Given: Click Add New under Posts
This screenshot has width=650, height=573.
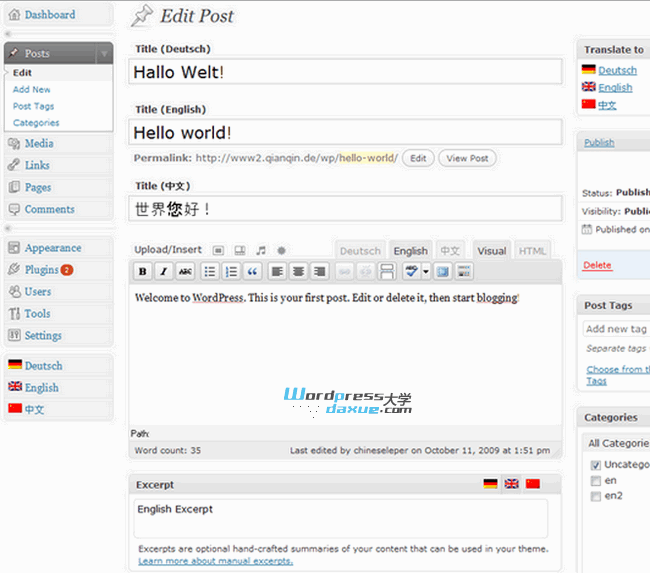Looking at the screenshot, I should [32, 90].
